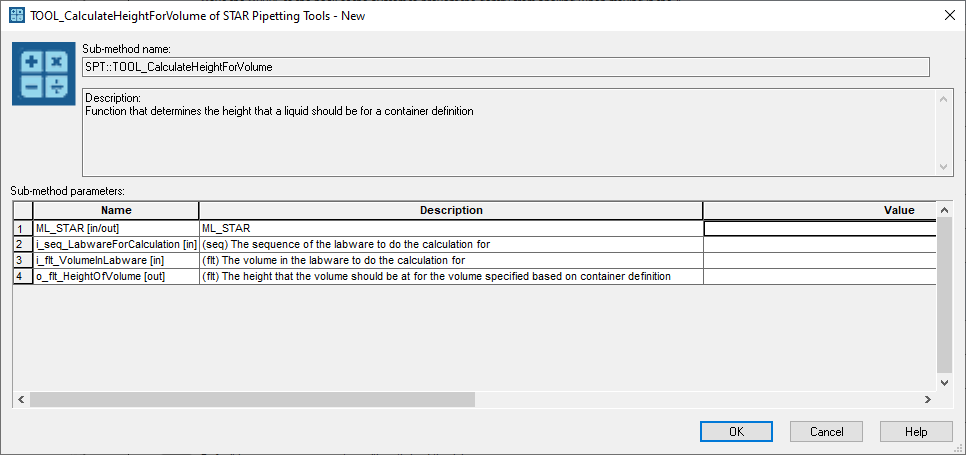Click down arrow of table vertical scrollbar
The width and height of the screenshot is (966, 455).
pos(944,383)
